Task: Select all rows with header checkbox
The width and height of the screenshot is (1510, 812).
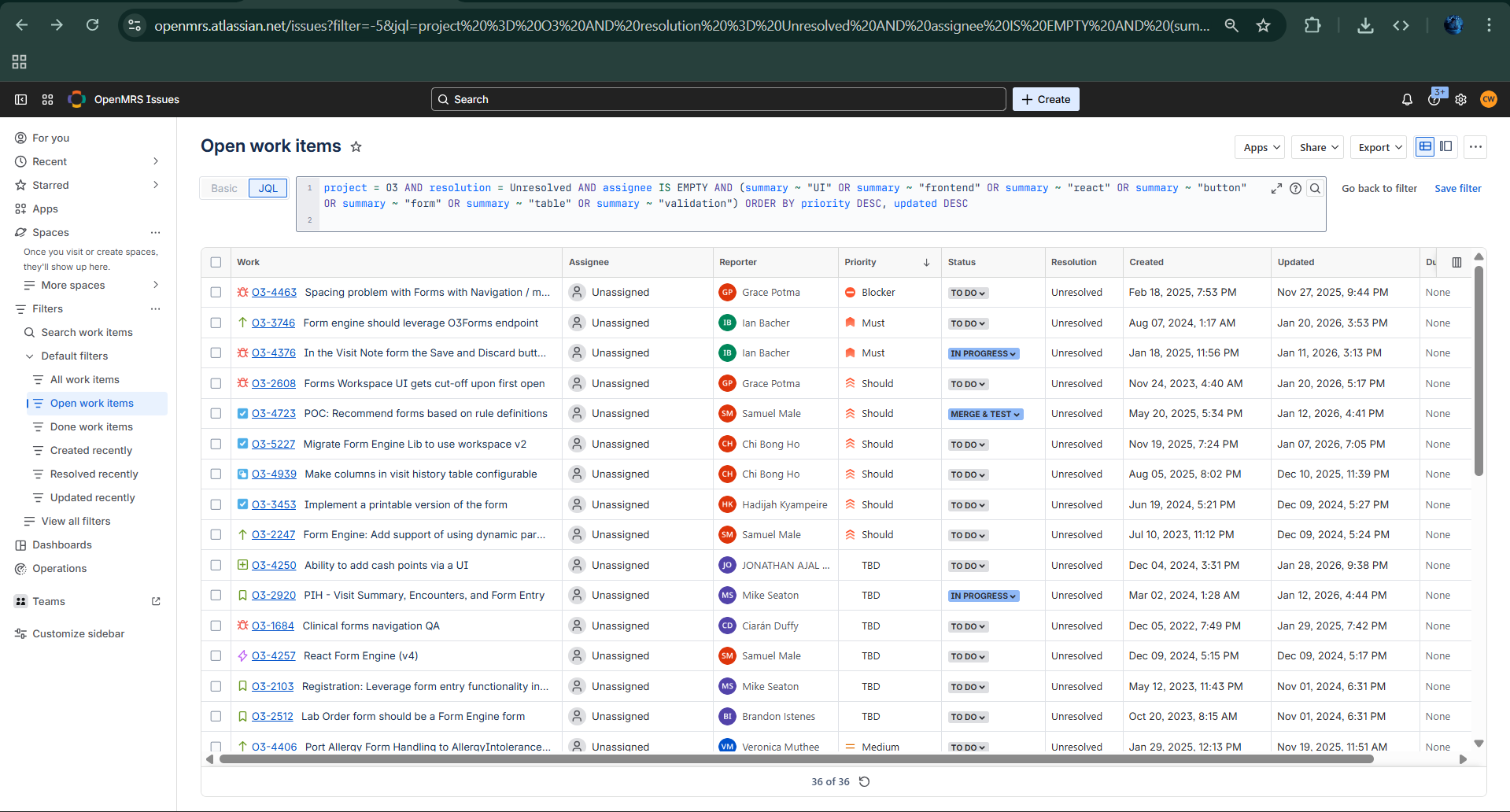Action: tap(216, 262)
